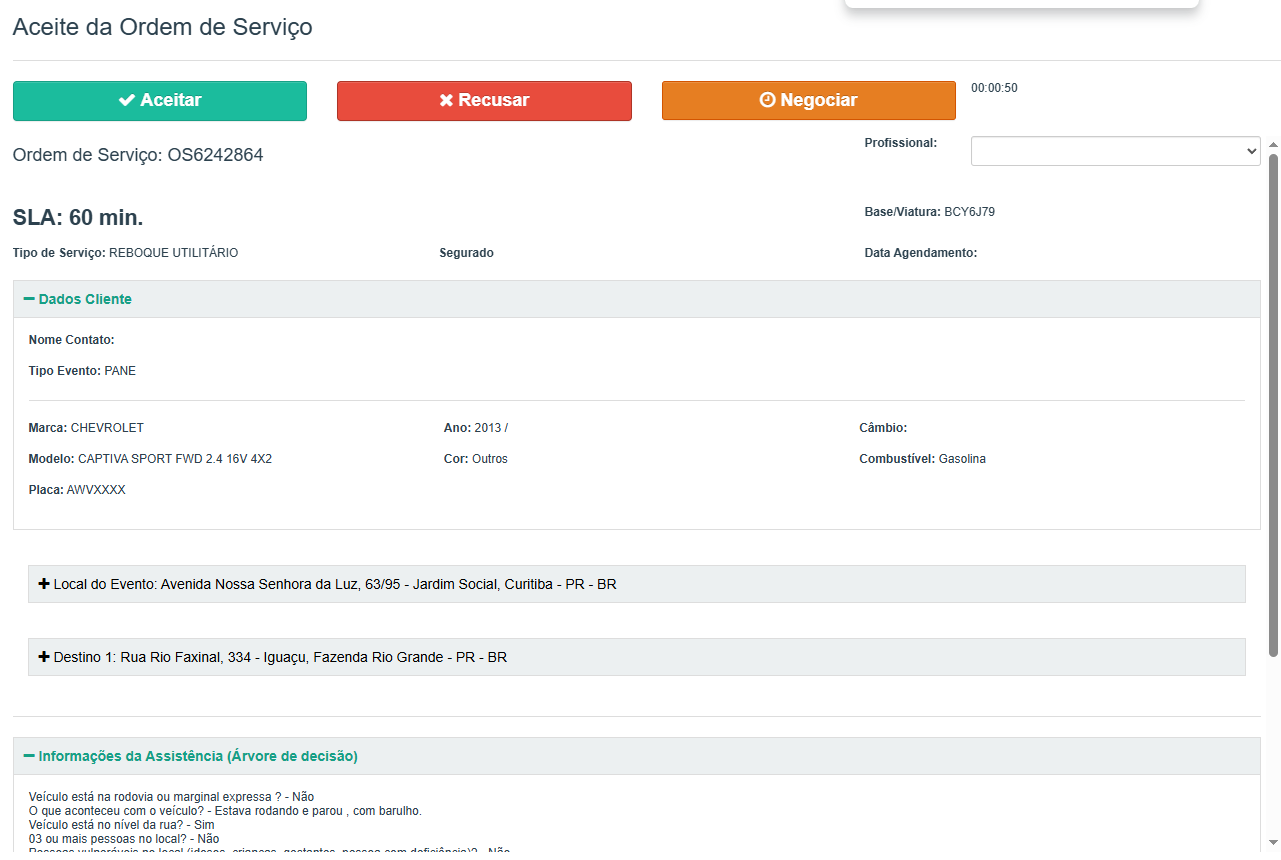Refuse the service order with Recusar

tap(484, 101)
